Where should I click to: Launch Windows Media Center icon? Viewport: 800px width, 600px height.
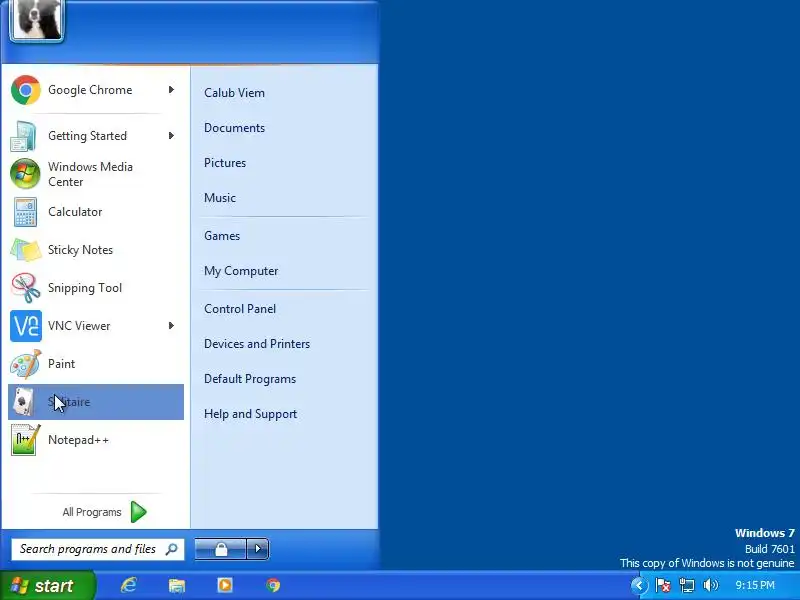click(x=25, y=173)
